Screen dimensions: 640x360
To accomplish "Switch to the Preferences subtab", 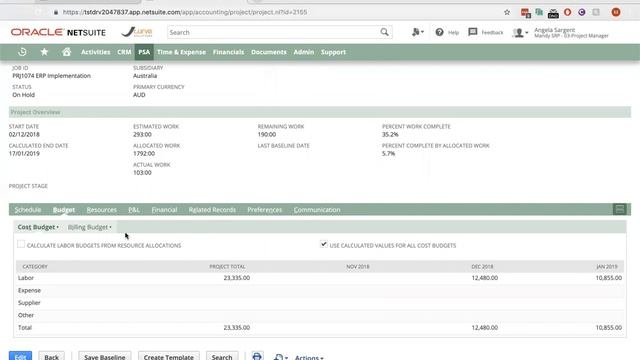I will tap(264, 209).
